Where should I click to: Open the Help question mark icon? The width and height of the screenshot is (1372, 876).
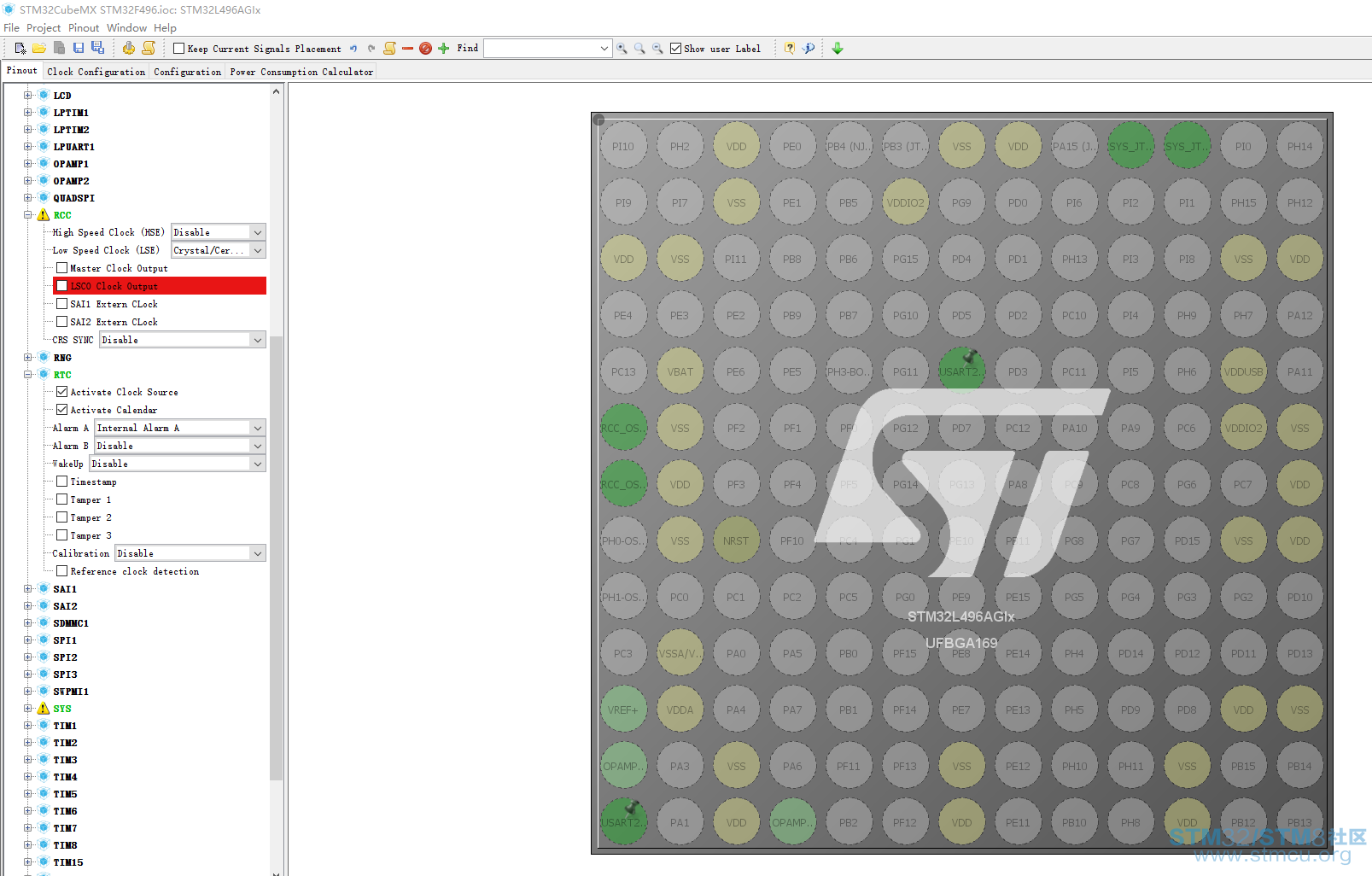(790, 49)
